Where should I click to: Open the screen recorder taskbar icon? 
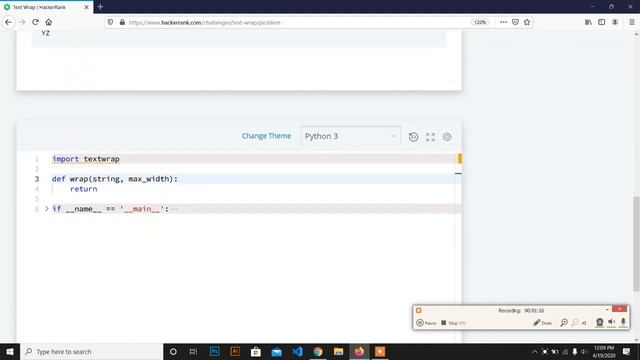pyautogui.click(x=380, y=351)
